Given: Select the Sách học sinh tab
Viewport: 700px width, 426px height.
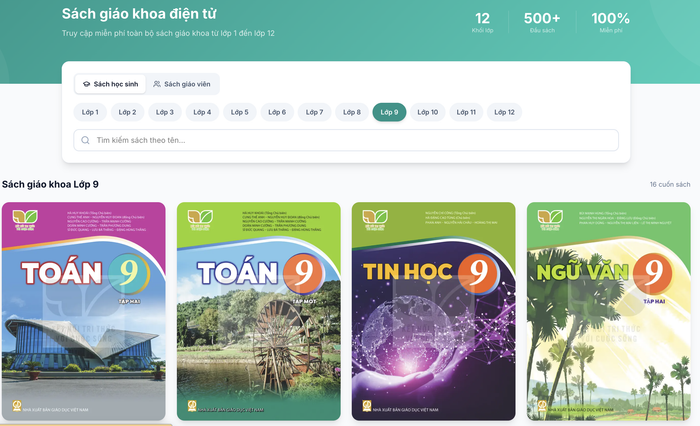Looking at the screenshot, I should [x=110, y=84].
